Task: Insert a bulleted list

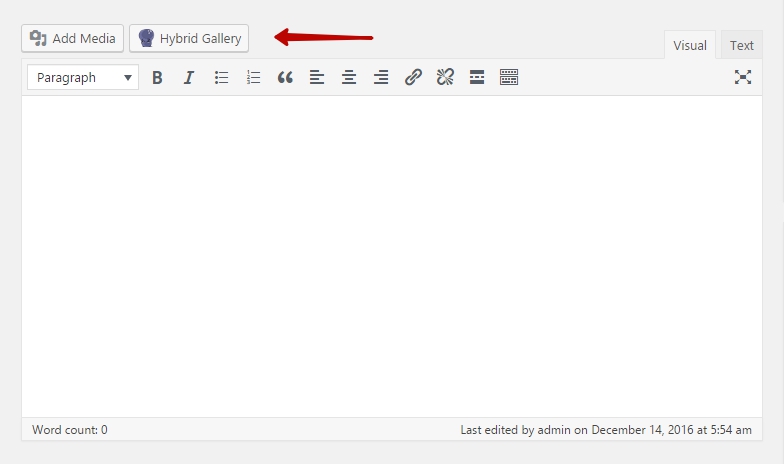Action: [x=221, y=78]
